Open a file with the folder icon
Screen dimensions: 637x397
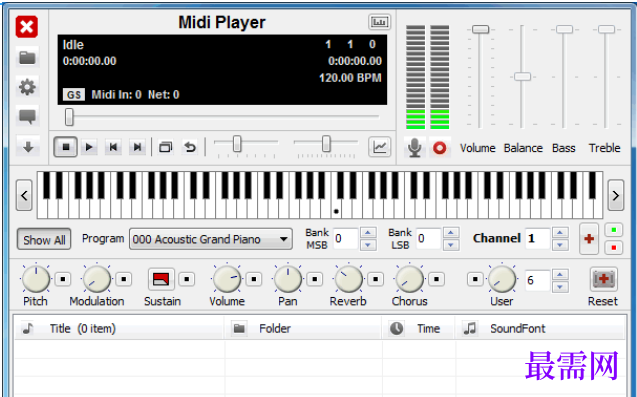click(27, 57)
